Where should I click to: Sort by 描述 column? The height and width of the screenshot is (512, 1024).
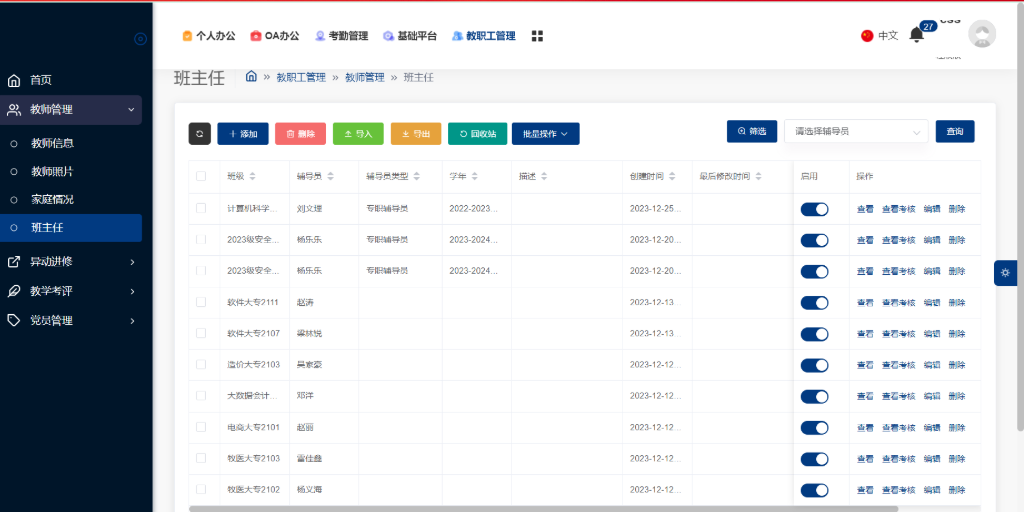pos(544,177)
